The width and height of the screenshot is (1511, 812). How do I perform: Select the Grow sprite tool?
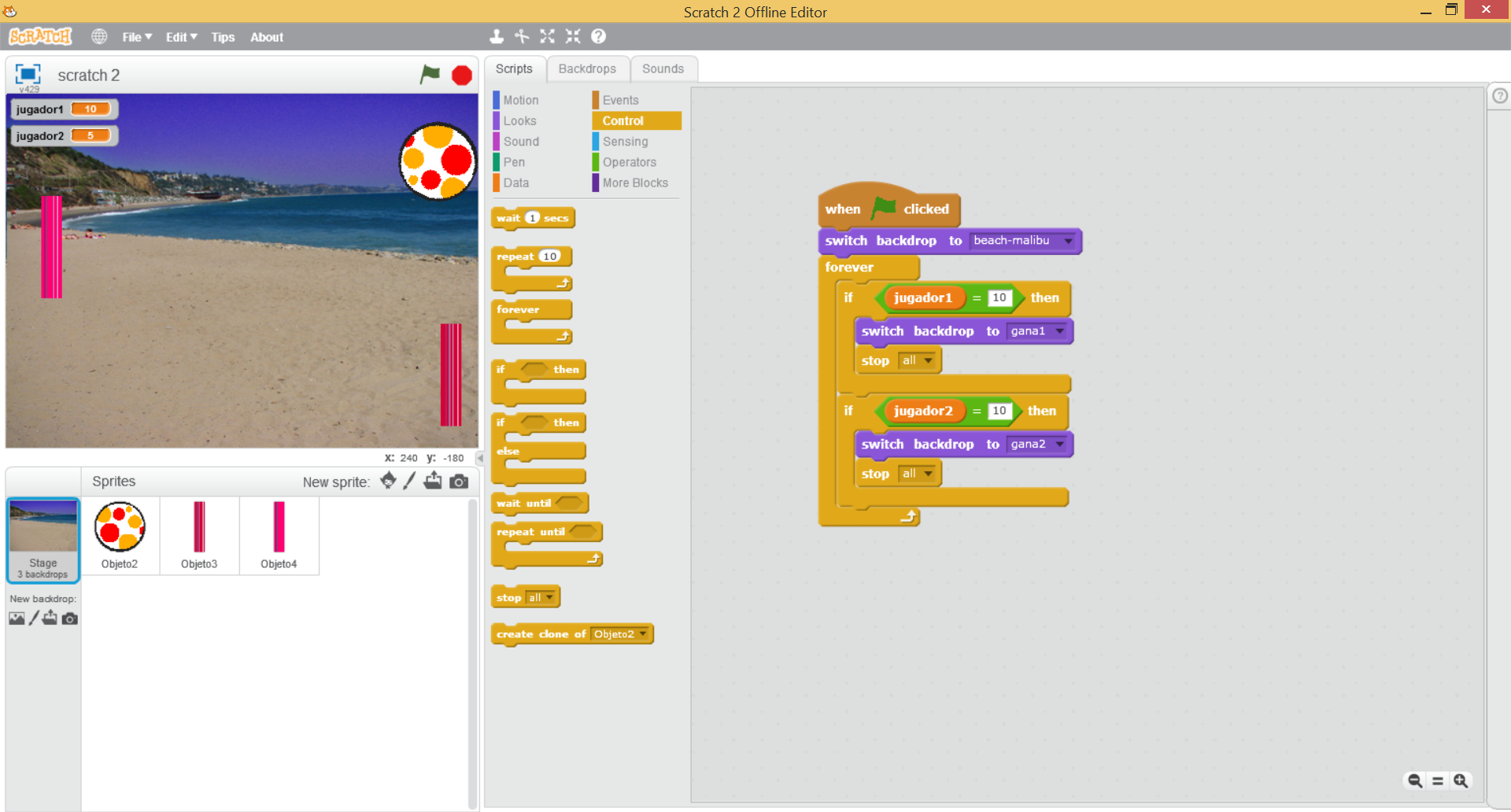547,36
